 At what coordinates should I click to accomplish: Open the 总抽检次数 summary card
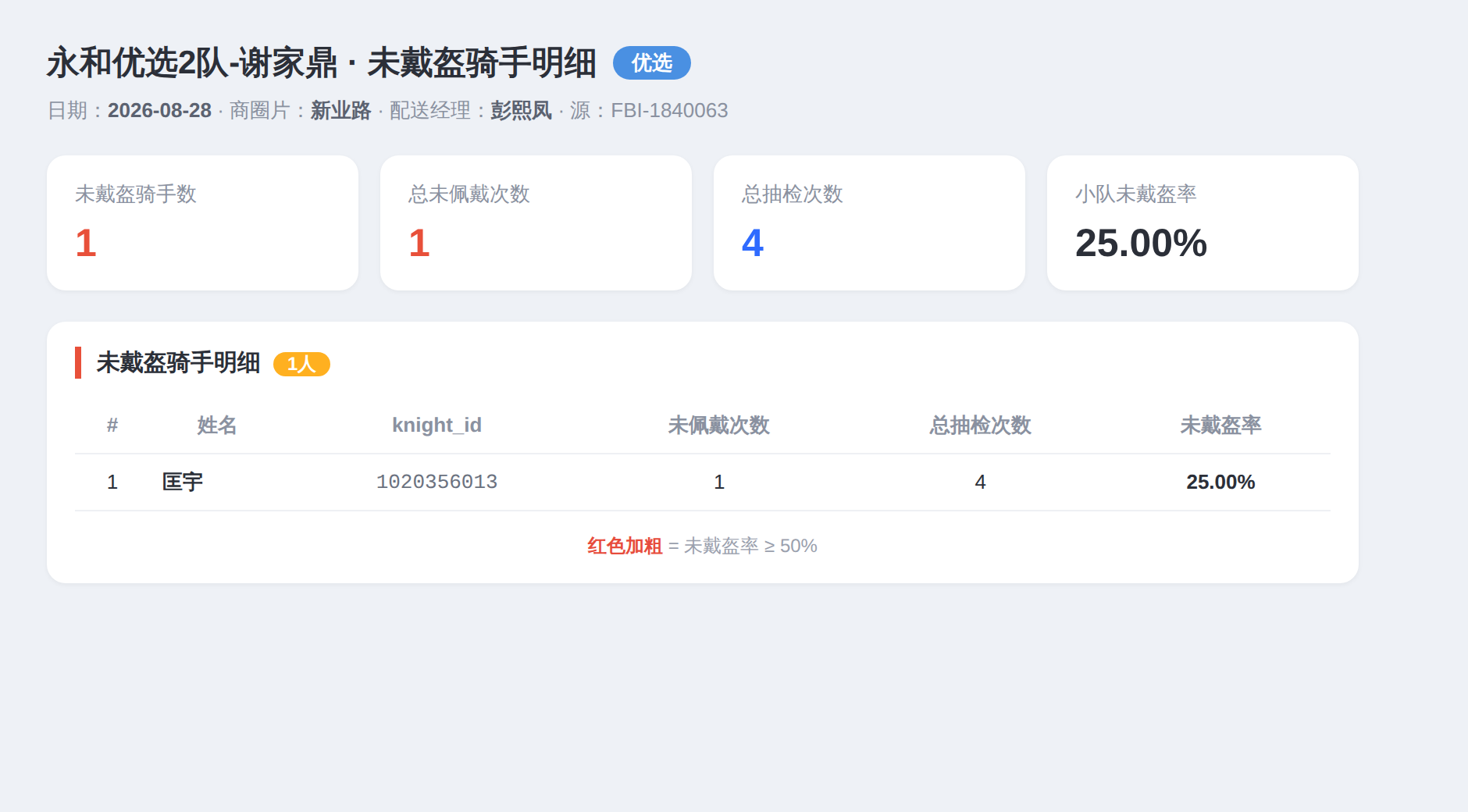click(x=869, y=223)
